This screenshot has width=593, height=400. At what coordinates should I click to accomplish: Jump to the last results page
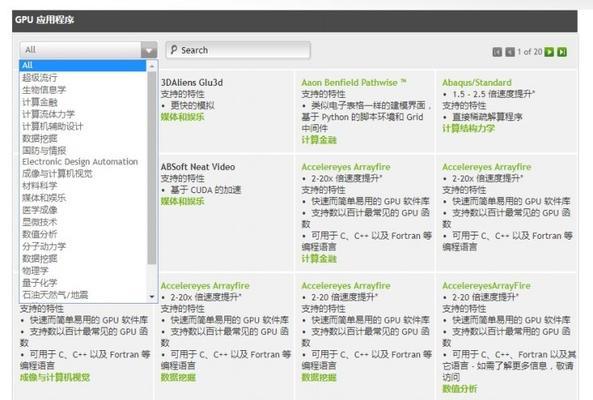562,52
